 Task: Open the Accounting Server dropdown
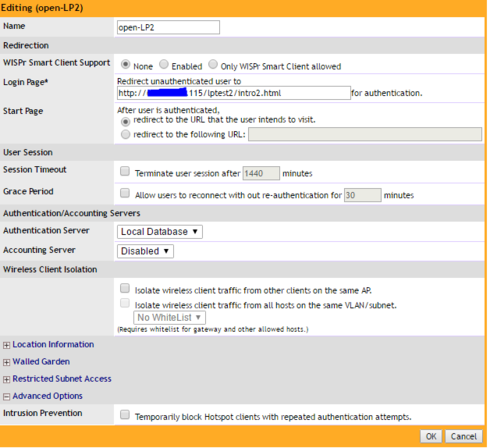coord(145,251)
